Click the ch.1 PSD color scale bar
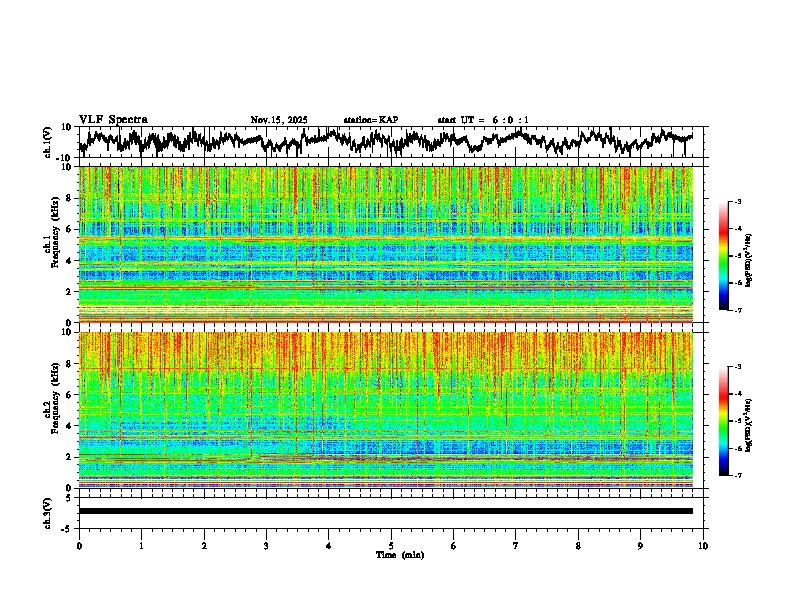 723,256
